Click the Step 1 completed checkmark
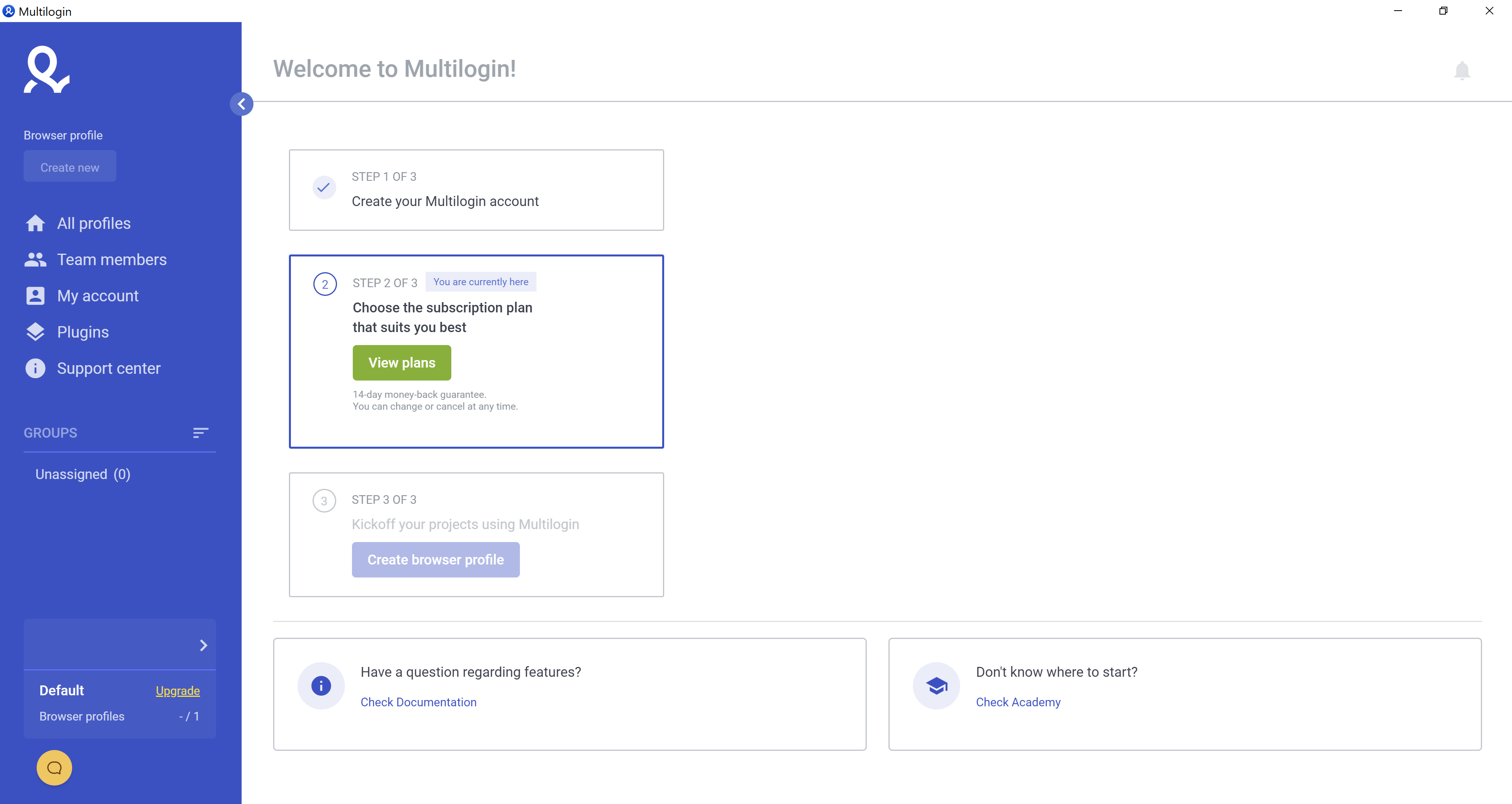 coord(324,188)
